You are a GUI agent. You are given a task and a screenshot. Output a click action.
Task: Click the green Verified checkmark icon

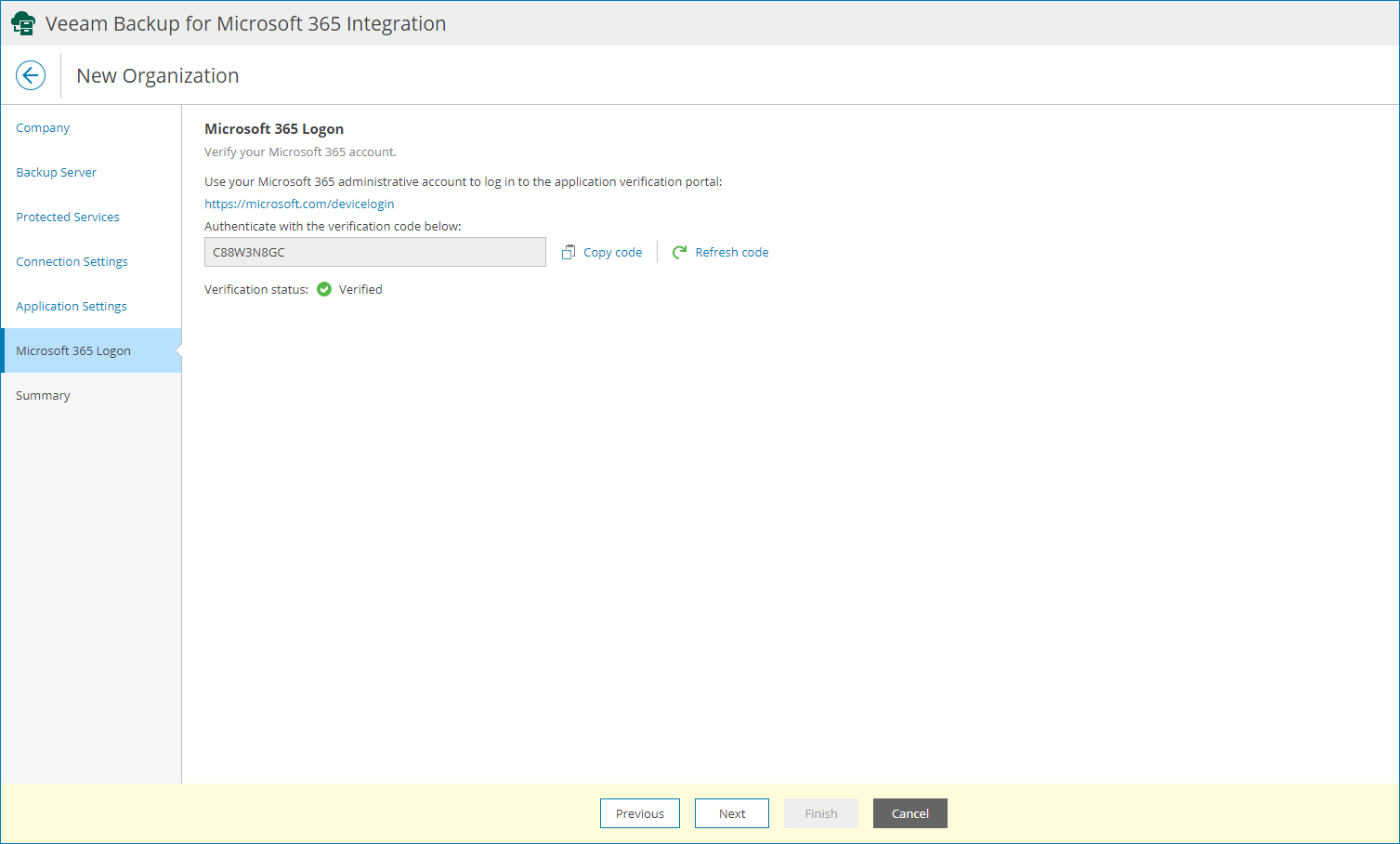(x=324, y=289)
